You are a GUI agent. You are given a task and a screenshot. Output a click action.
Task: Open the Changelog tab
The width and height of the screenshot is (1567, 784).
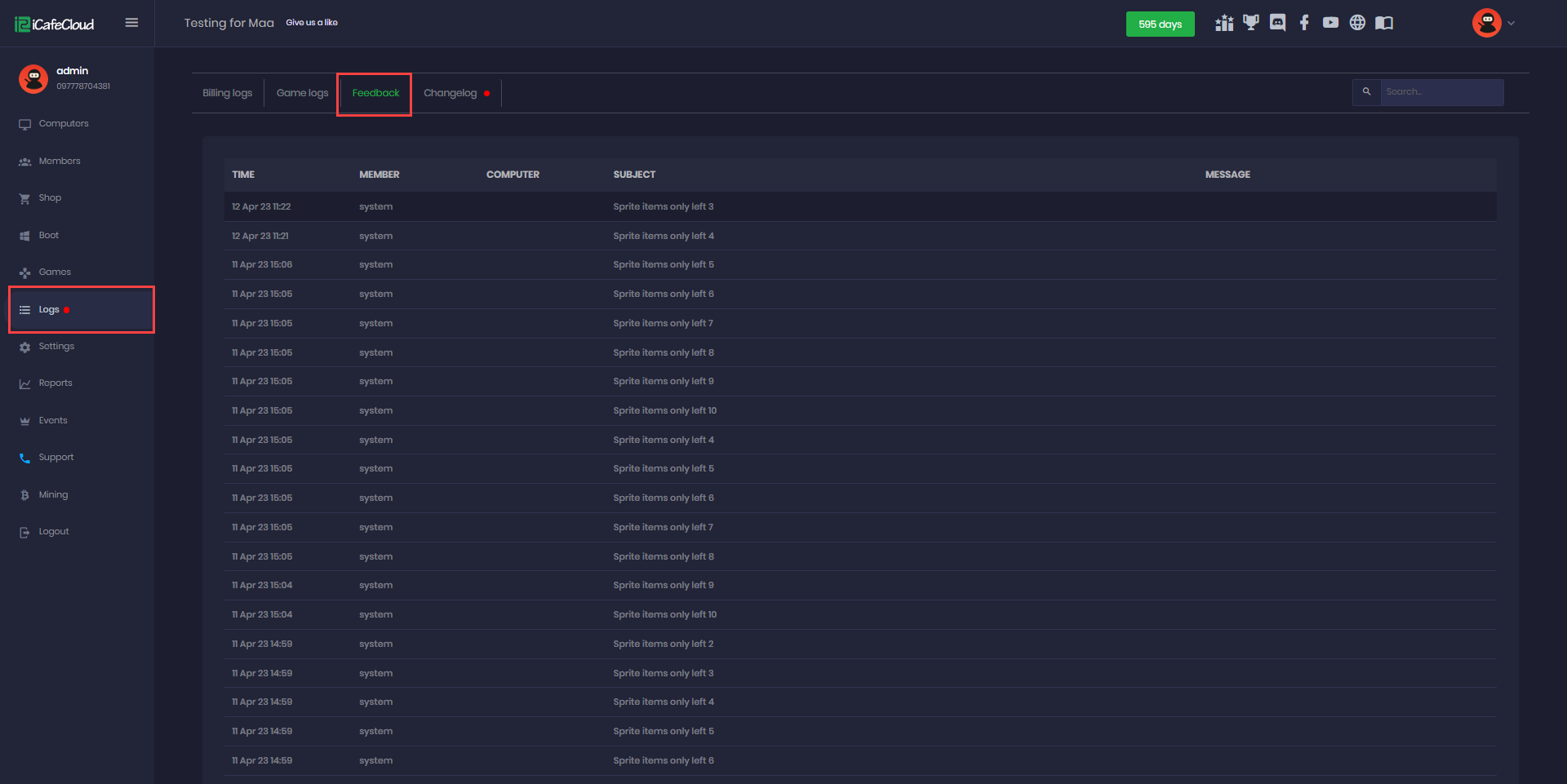point(451,93)
